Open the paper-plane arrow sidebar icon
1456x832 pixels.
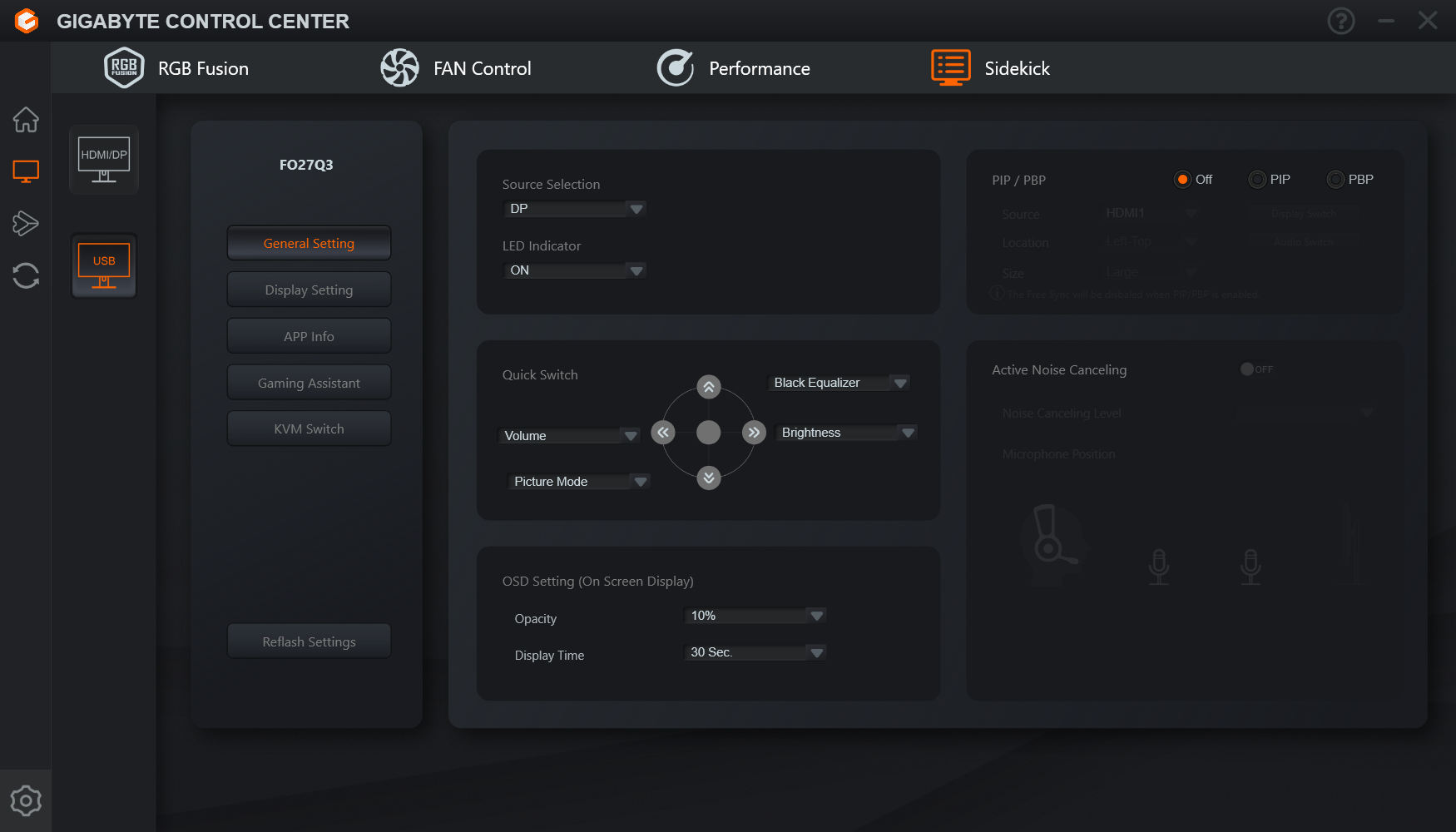(x=26, y=223)
